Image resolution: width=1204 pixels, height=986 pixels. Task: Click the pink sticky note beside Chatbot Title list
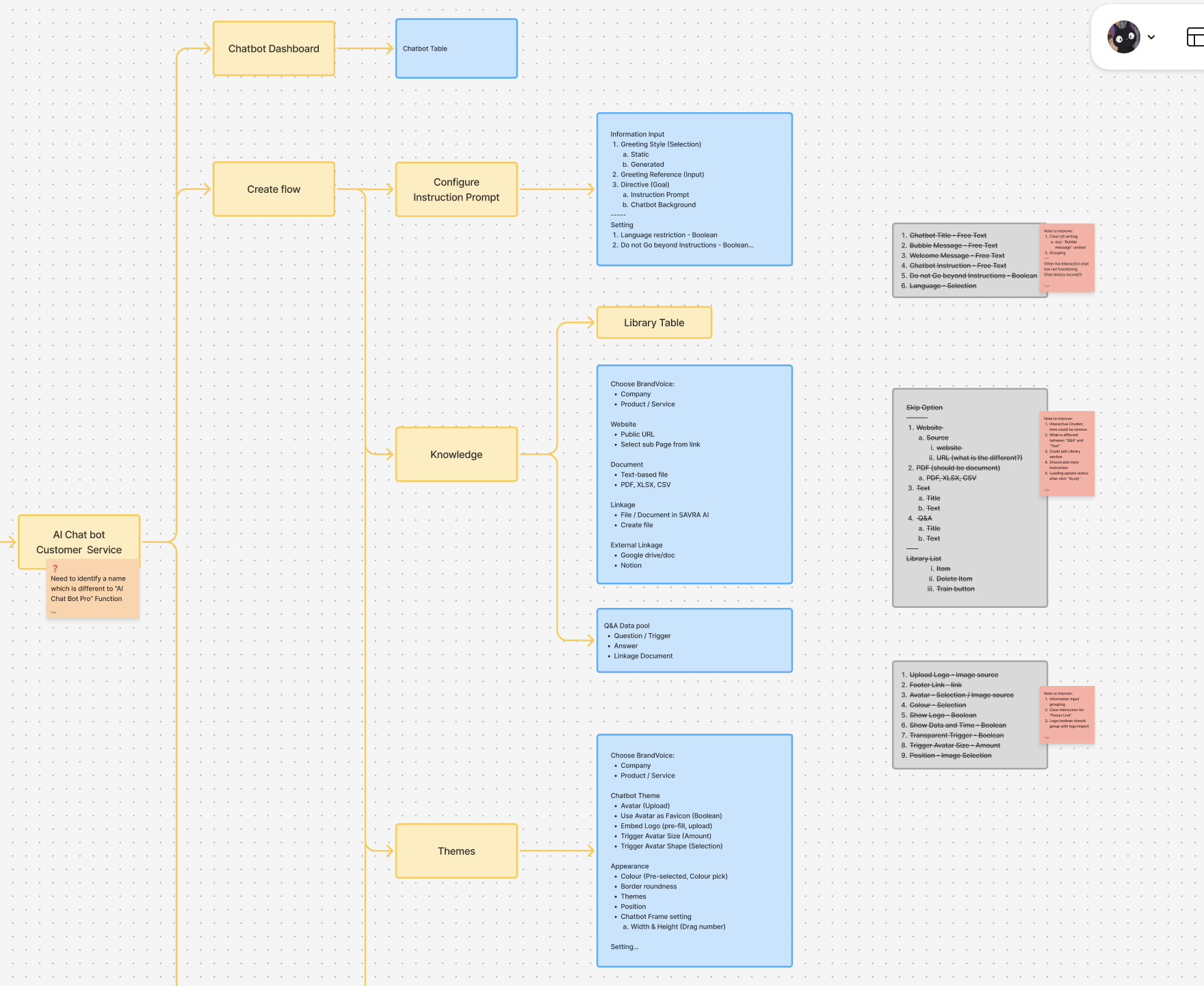[x=1066, y=258]
